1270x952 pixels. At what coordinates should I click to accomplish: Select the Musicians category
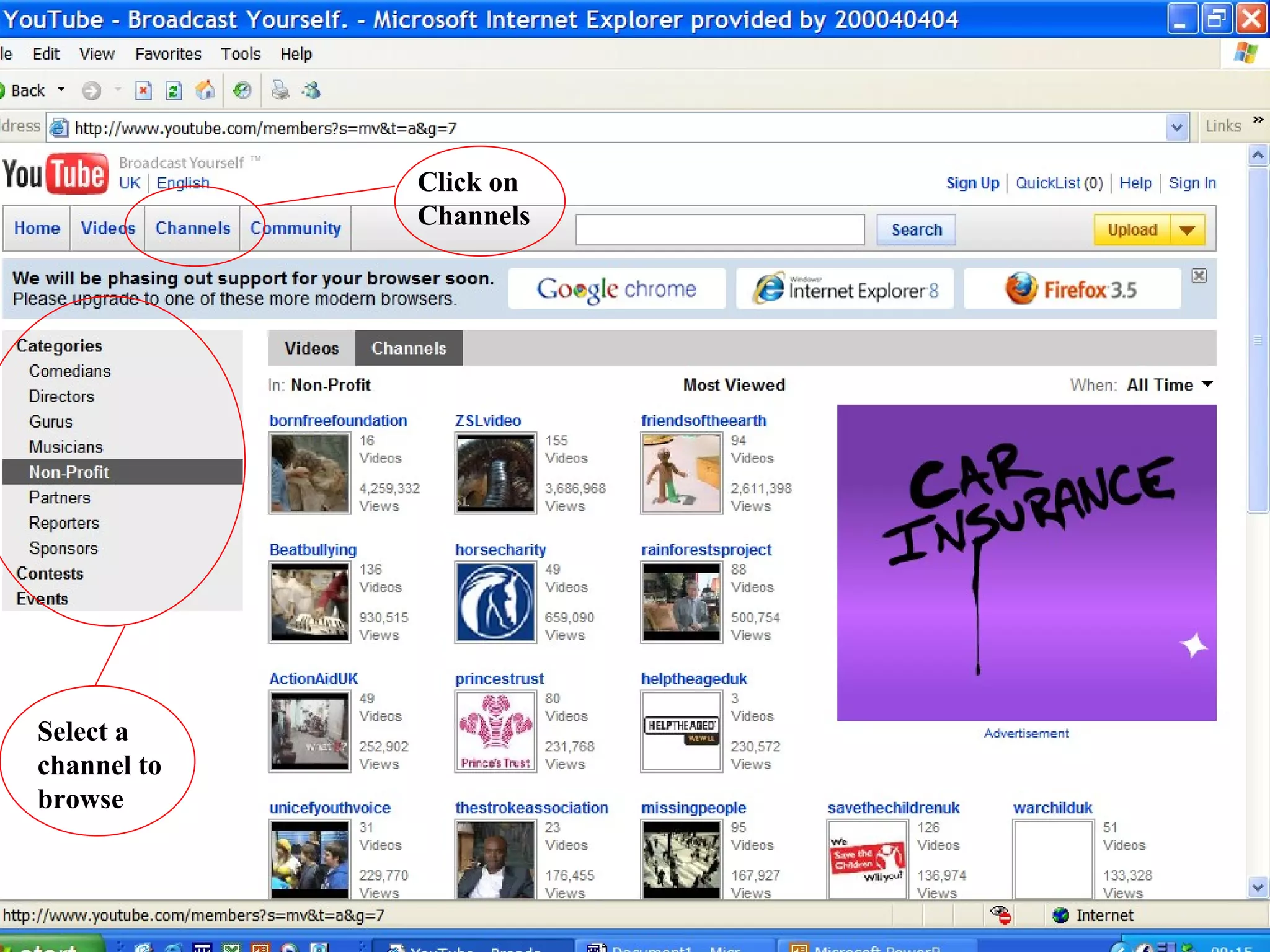66,447
